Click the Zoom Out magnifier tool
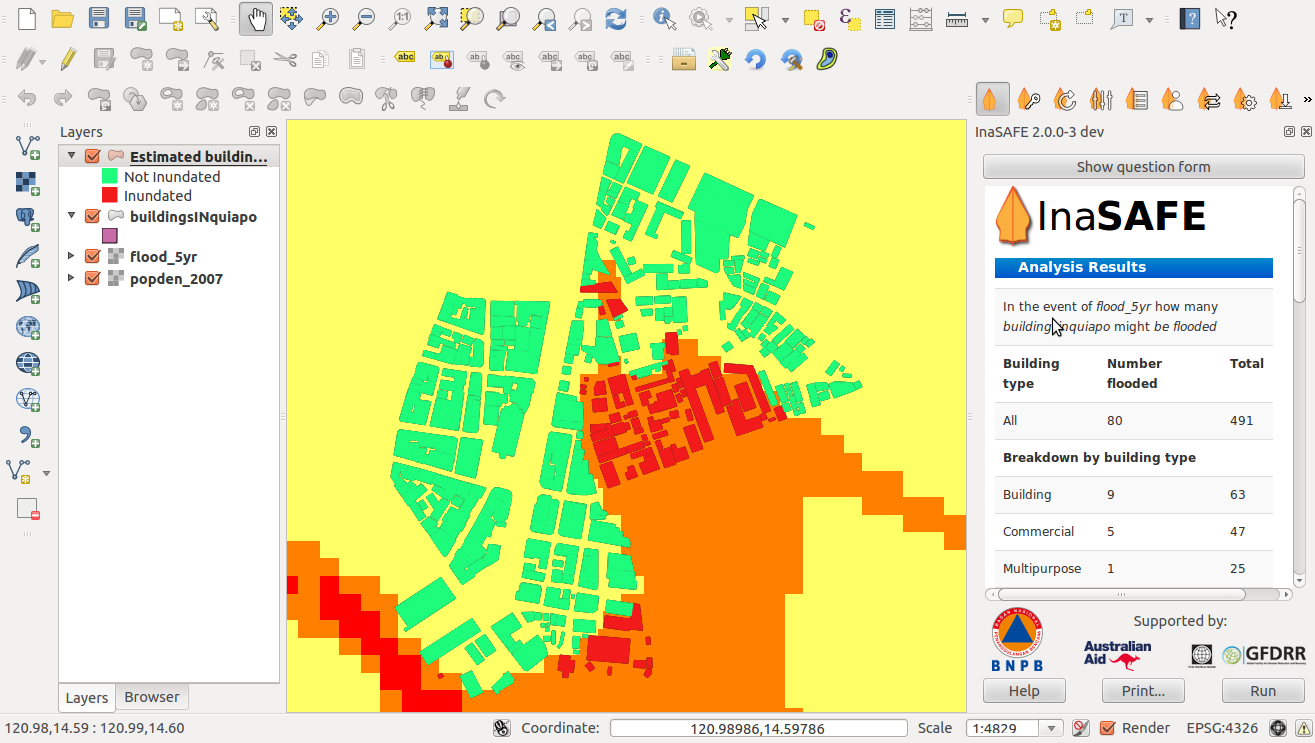1315x743 pixels. (364, 18)
